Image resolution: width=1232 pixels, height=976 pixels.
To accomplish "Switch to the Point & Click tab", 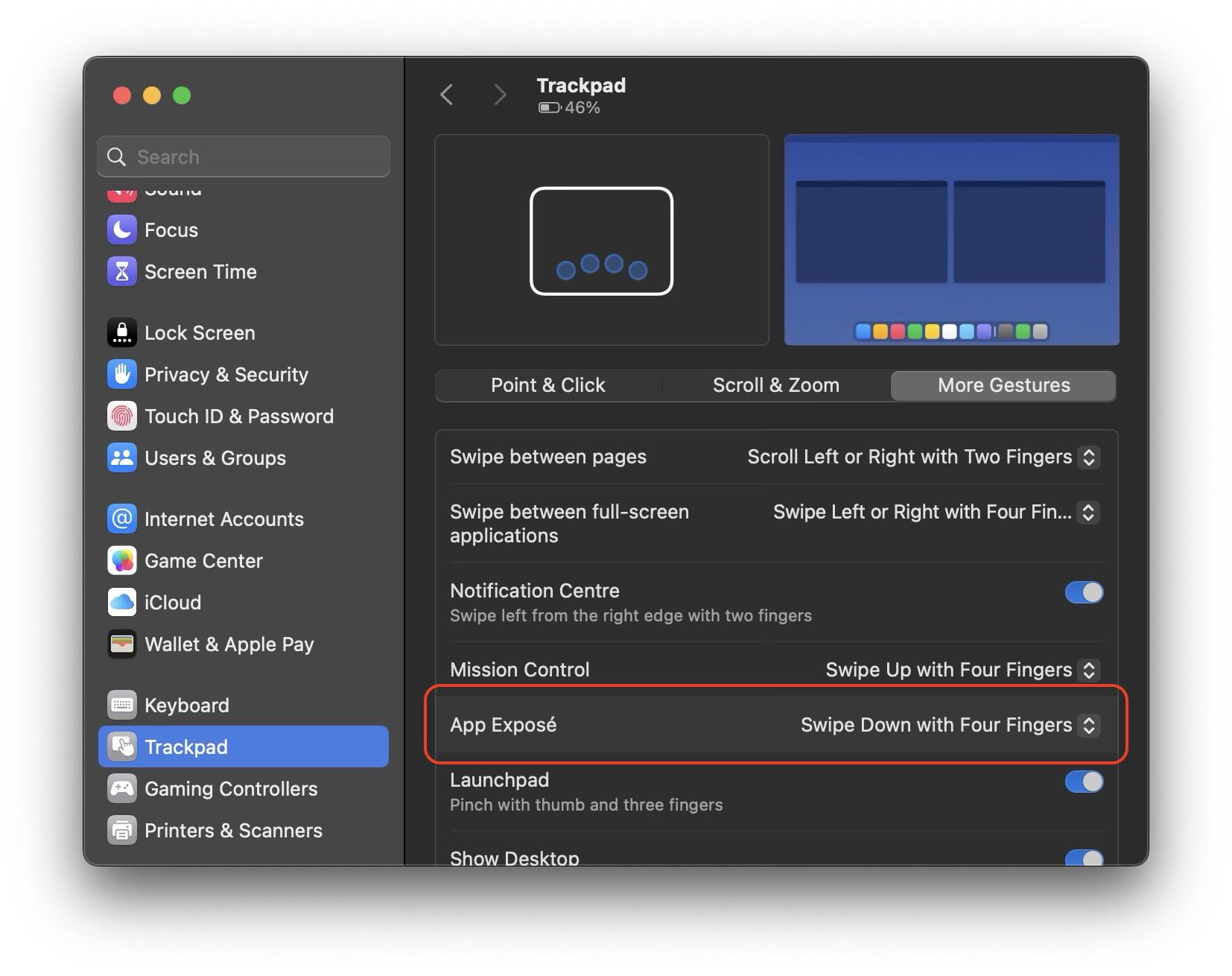I will tap(547, 386).
